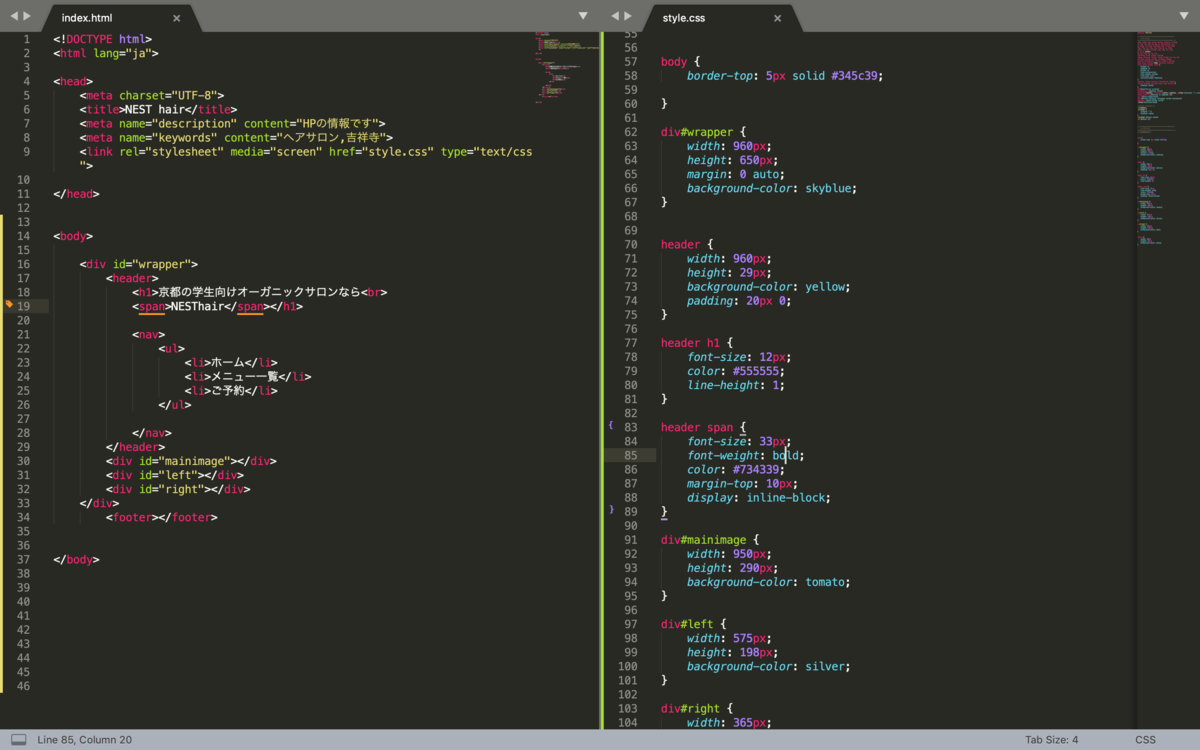Screen dimensions: 1200x750
Task: Click the skyblue background-color value
Action: pyautogui.click(x=828, y=188)
